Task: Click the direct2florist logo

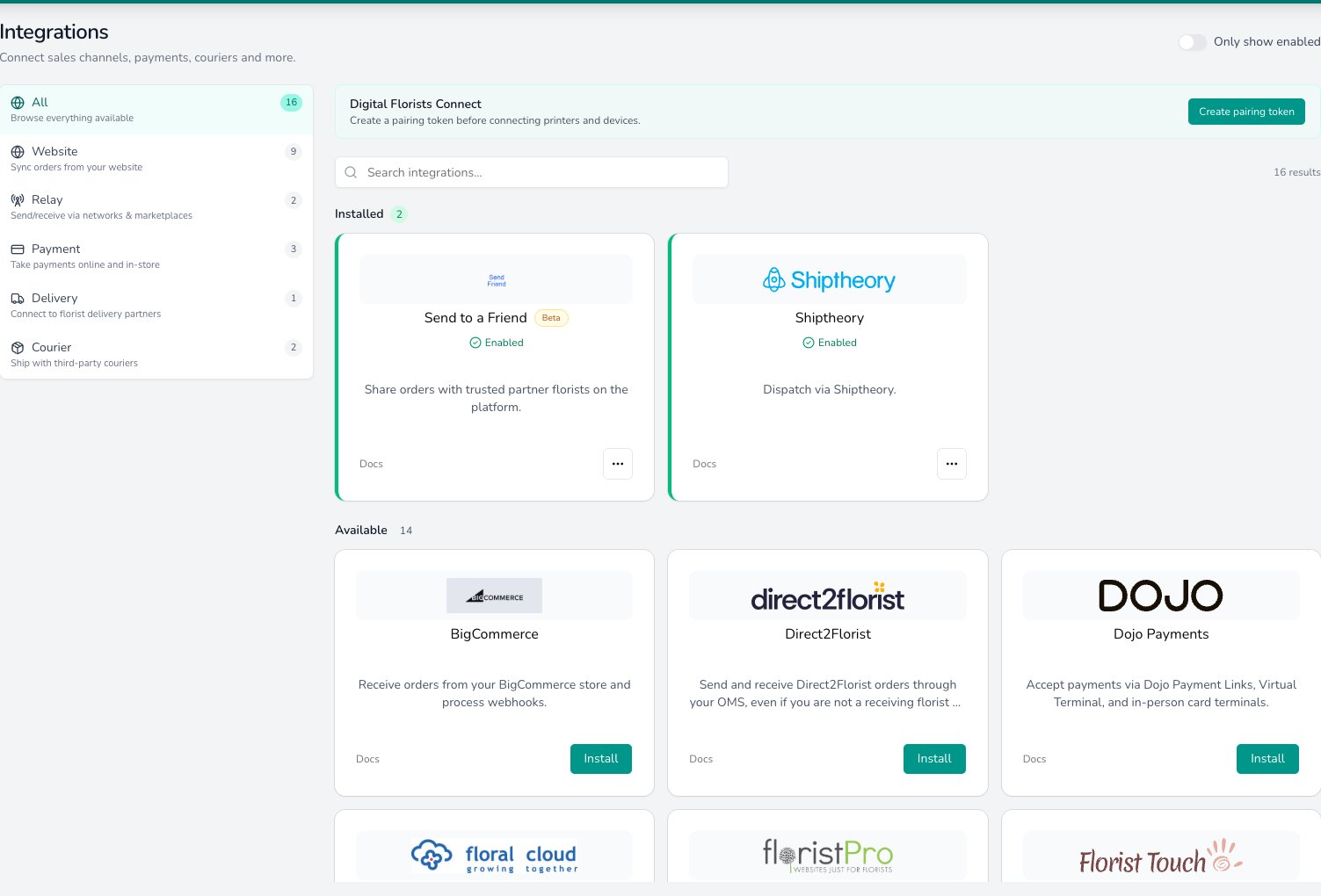Action: [x=828, y=596]
